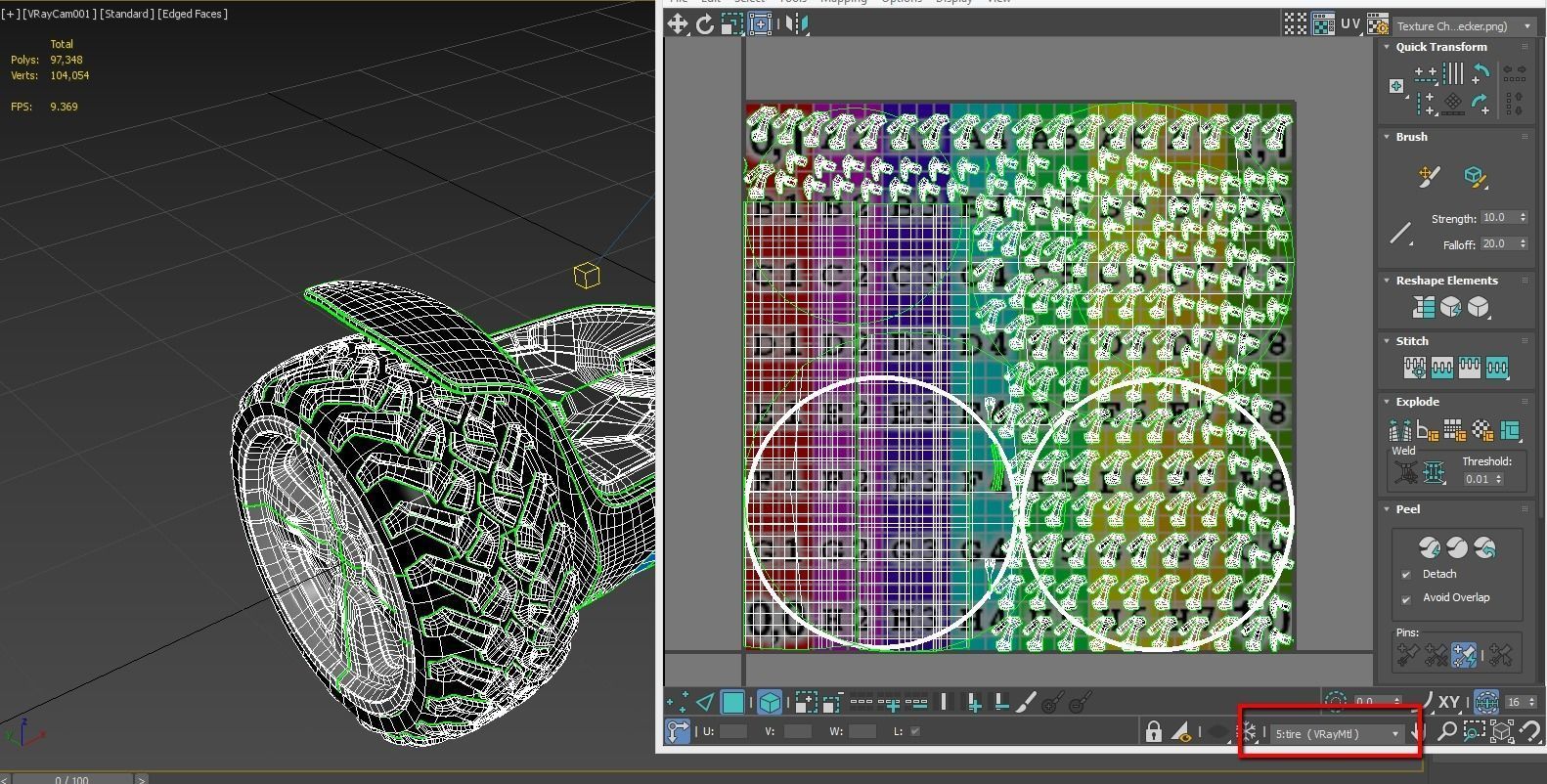This screenshot has width=1547, height=784.
Task: Click the Target Weld icon
Action: click(x=1406, y=473)
